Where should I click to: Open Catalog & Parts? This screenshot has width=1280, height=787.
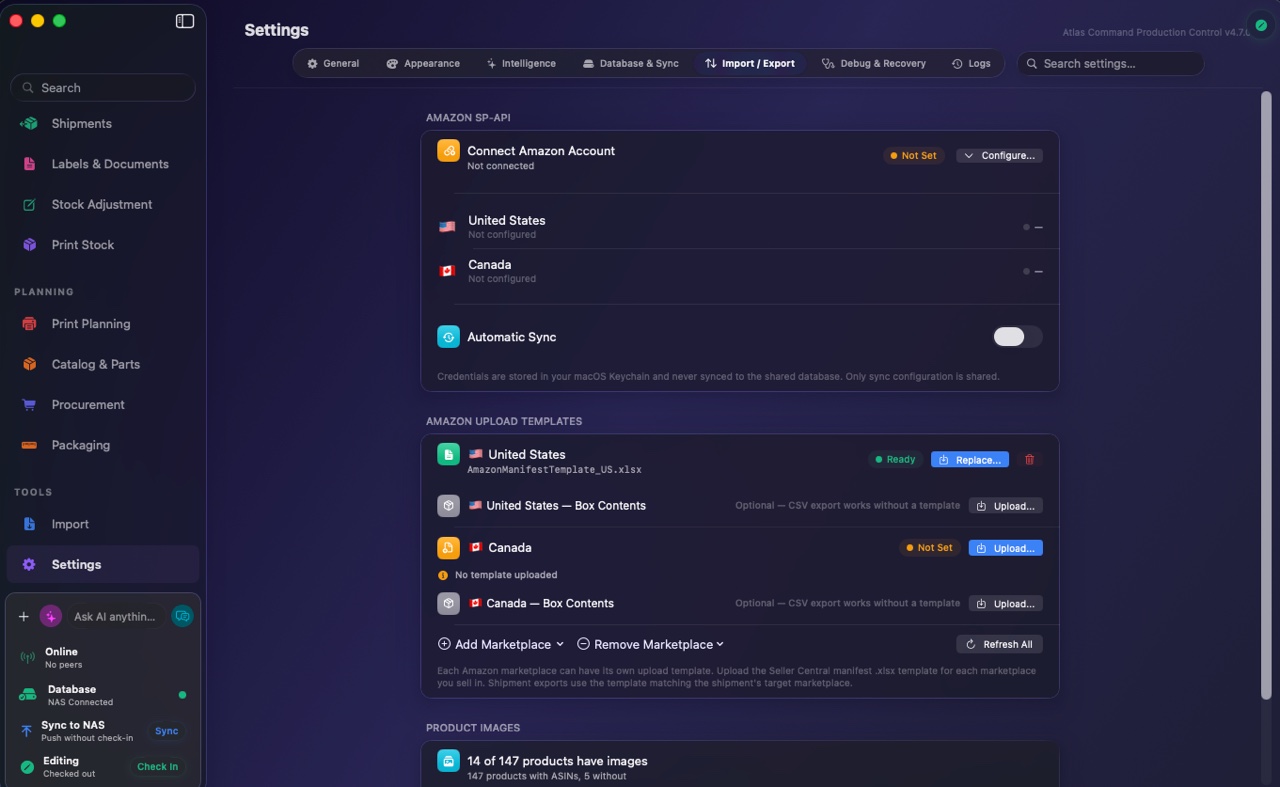(103, 364)
